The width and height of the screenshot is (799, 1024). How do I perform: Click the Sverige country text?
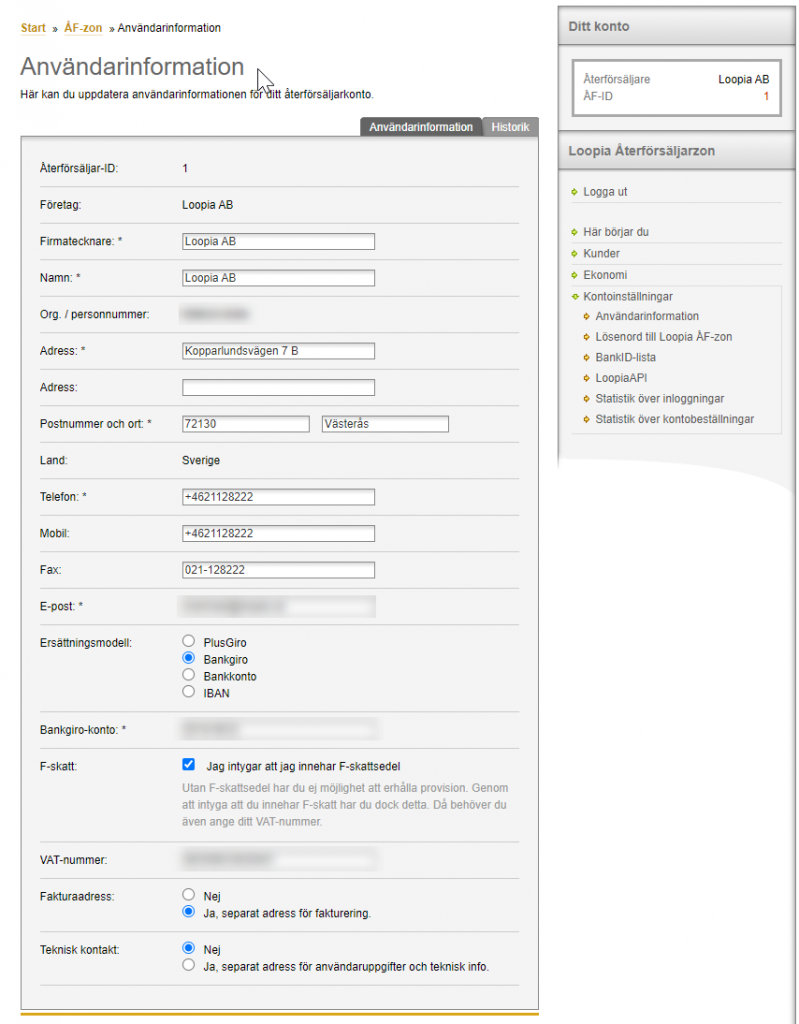point(201,460)
